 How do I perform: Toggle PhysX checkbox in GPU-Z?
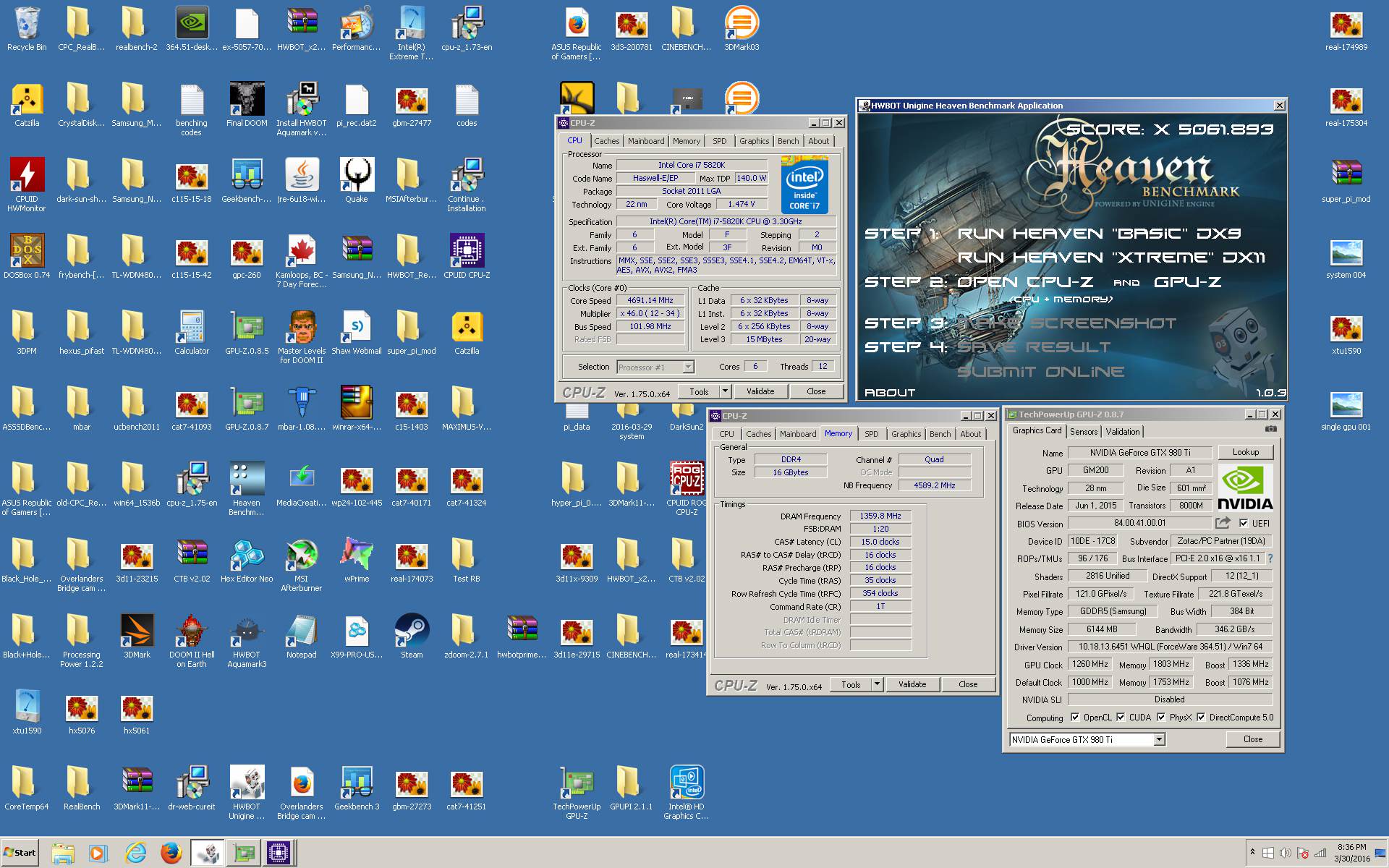(x=1161, y=718)
